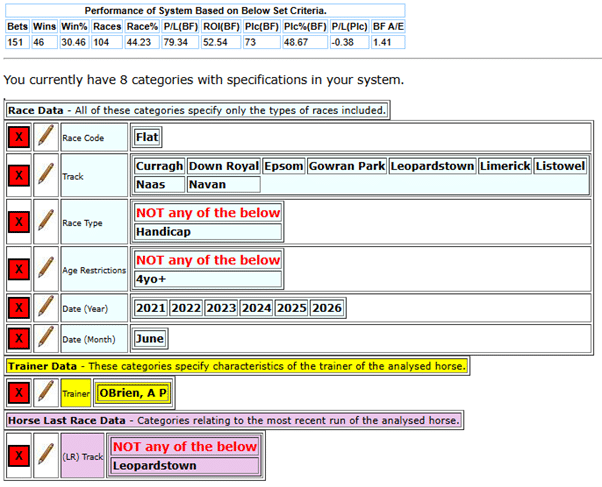
Task: Select the Gowran Park track entry
Action: 347,166
